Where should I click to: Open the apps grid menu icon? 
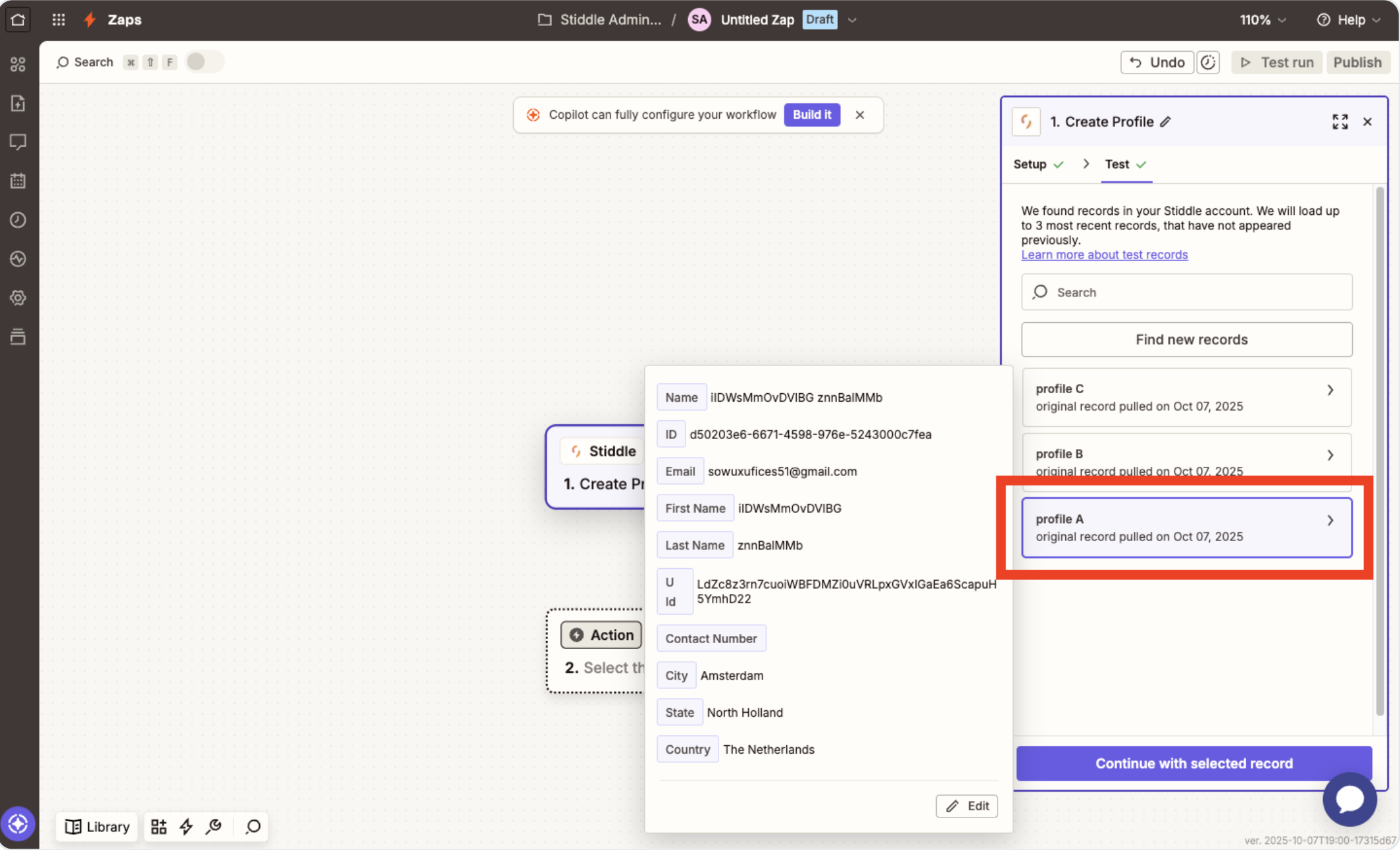point(58,19)
